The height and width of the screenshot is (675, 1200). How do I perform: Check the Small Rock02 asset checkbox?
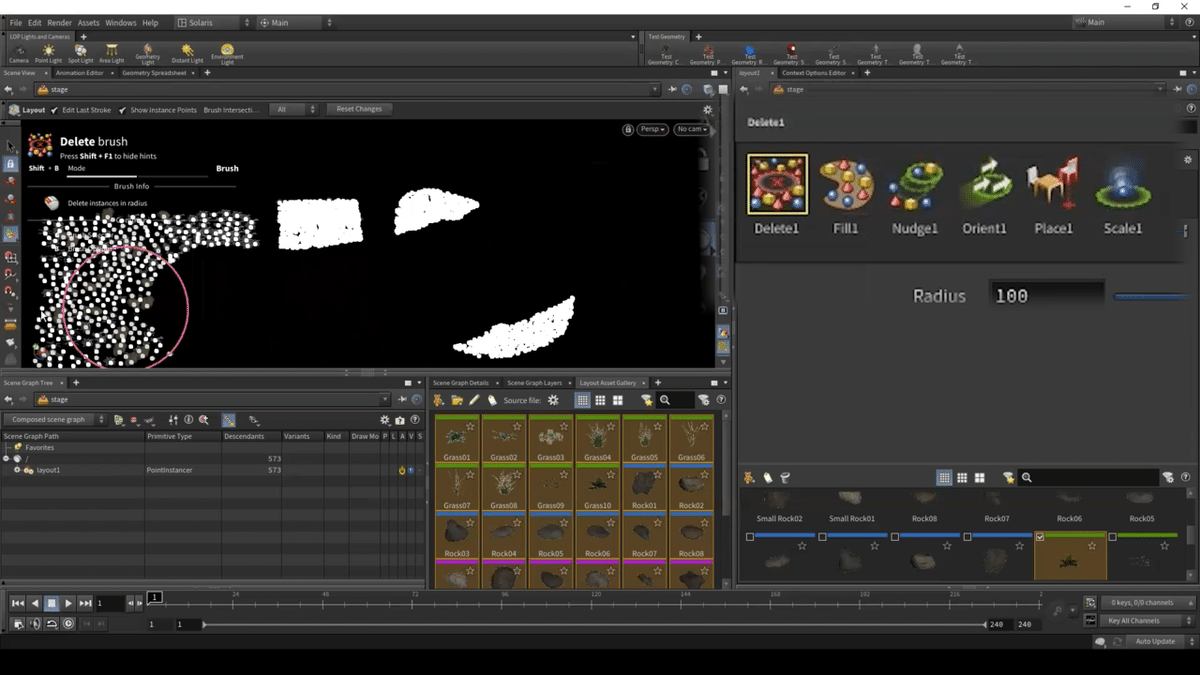click(x=750, y=537)
